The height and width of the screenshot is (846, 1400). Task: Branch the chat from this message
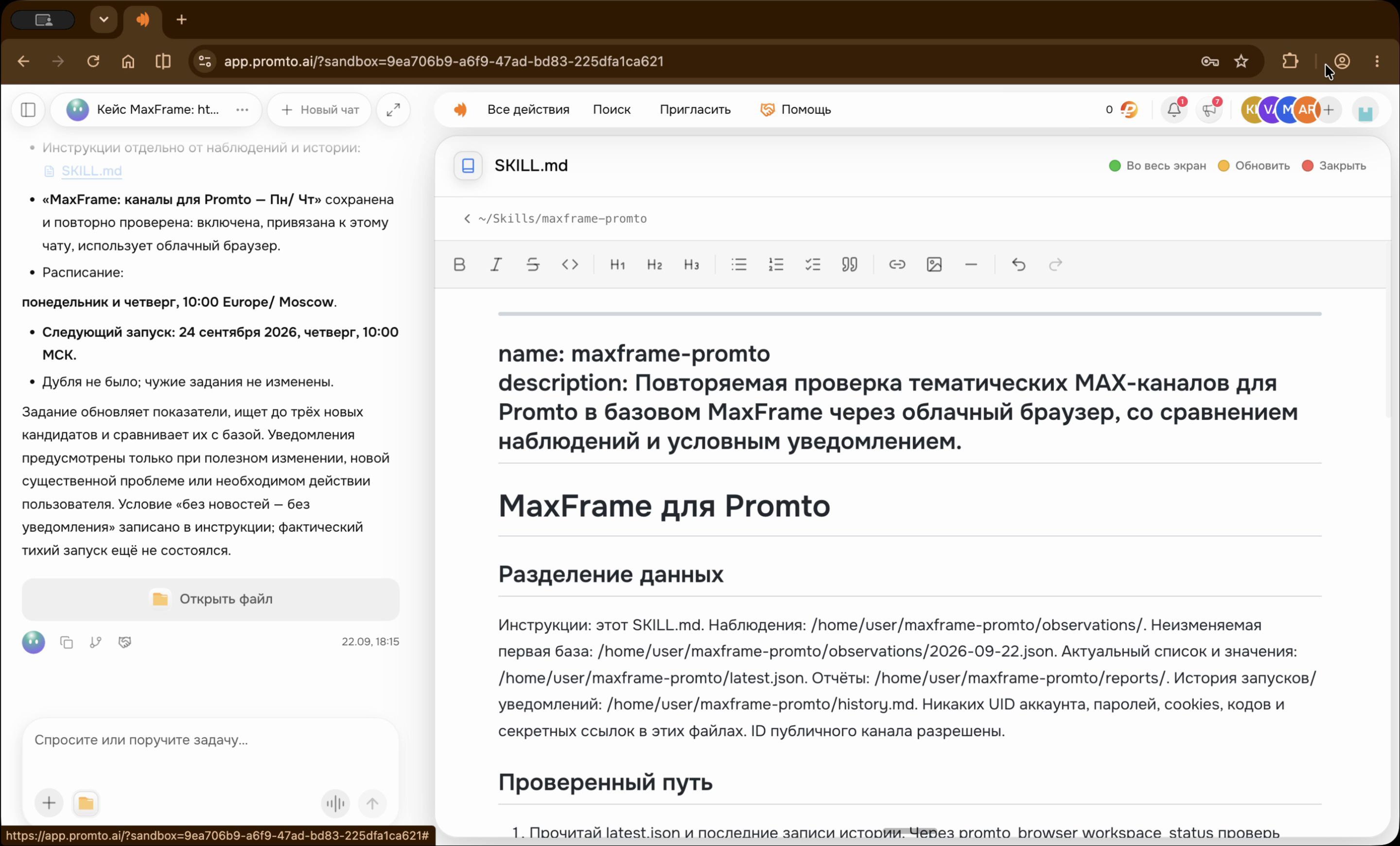pyautogui.click(x=95, y=642)
